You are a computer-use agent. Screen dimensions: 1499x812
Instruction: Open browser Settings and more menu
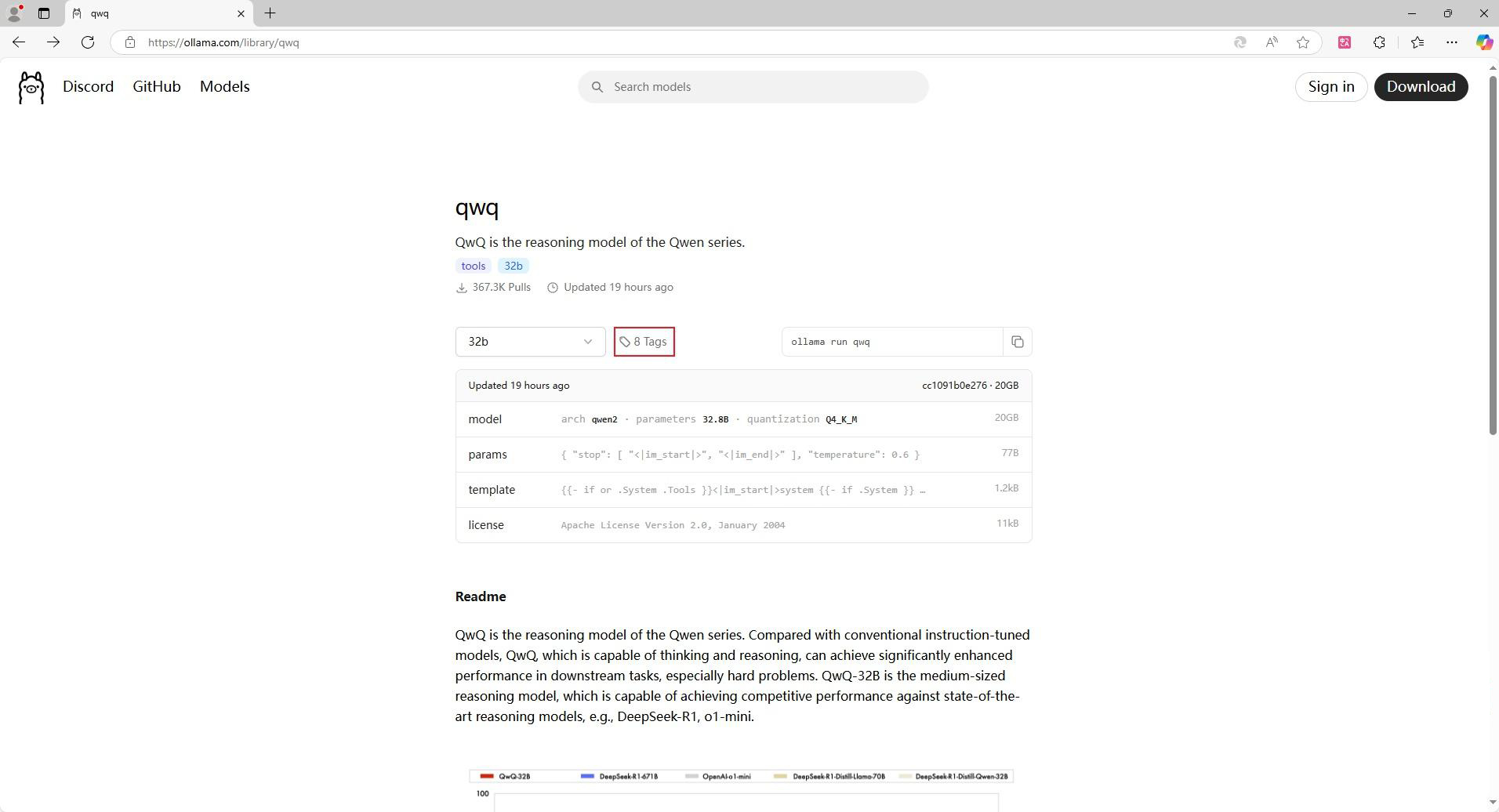pos(1452,42)
